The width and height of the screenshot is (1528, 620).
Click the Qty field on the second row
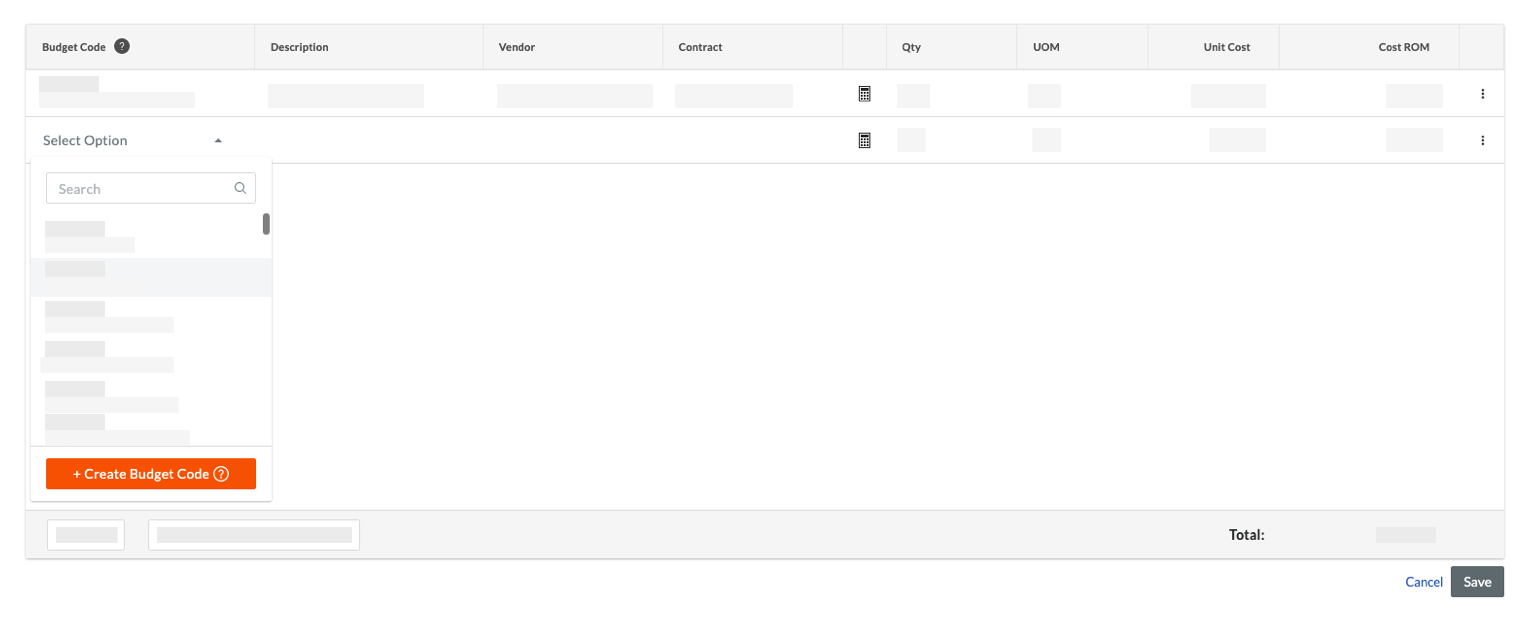(911, 140)
